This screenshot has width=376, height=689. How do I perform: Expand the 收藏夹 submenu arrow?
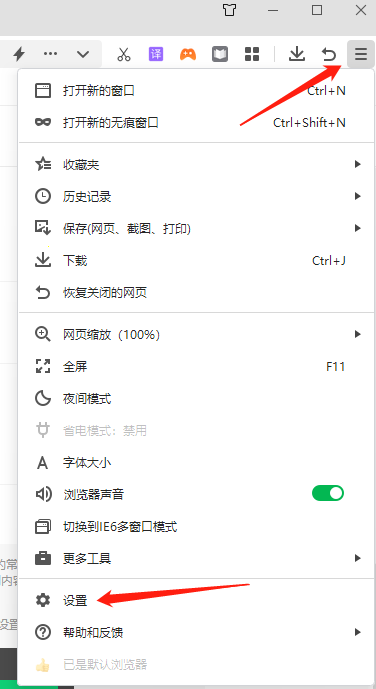click(x=358, y=164)
